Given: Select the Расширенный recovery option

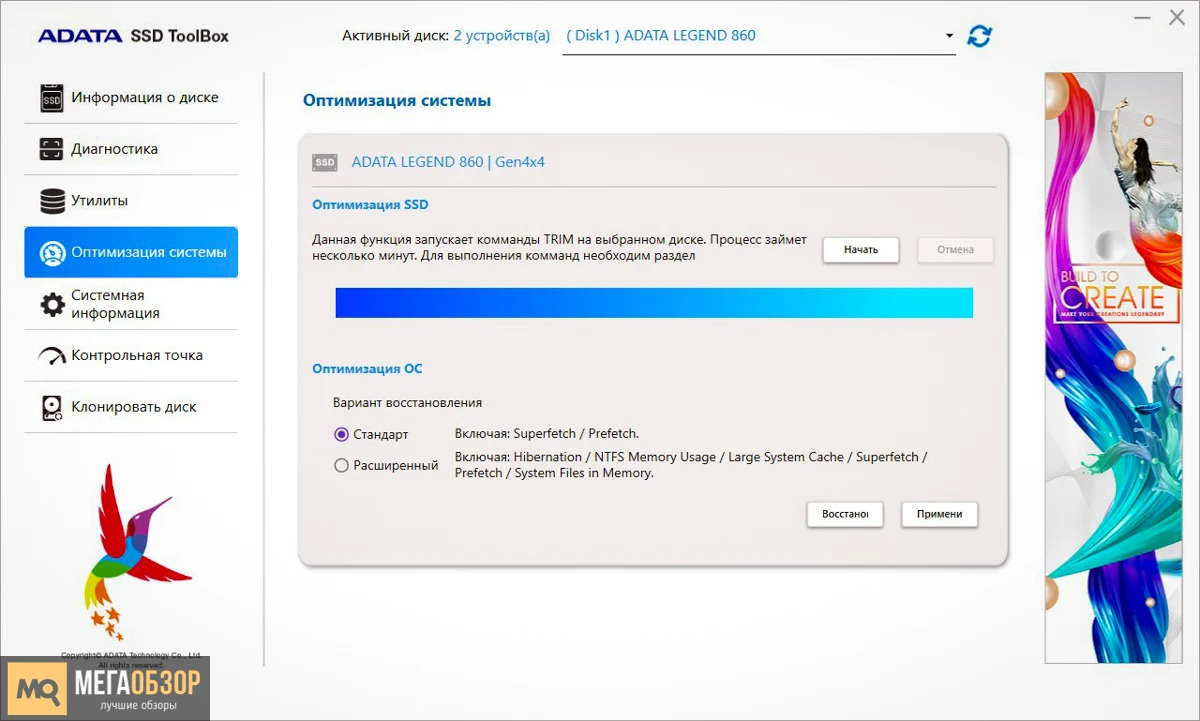Looking at the screenshot, I should [341, 465].
